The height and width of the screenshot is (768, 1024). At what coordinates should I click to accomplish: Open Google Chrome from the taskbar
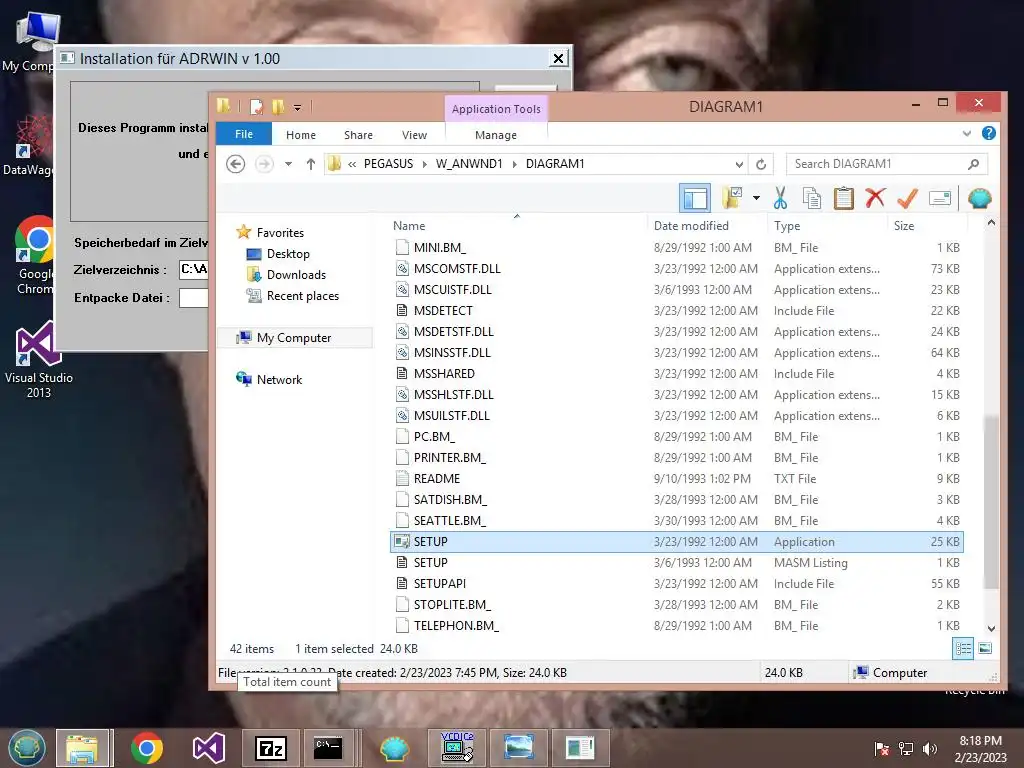pyautogui.click(x=147, y=748)
